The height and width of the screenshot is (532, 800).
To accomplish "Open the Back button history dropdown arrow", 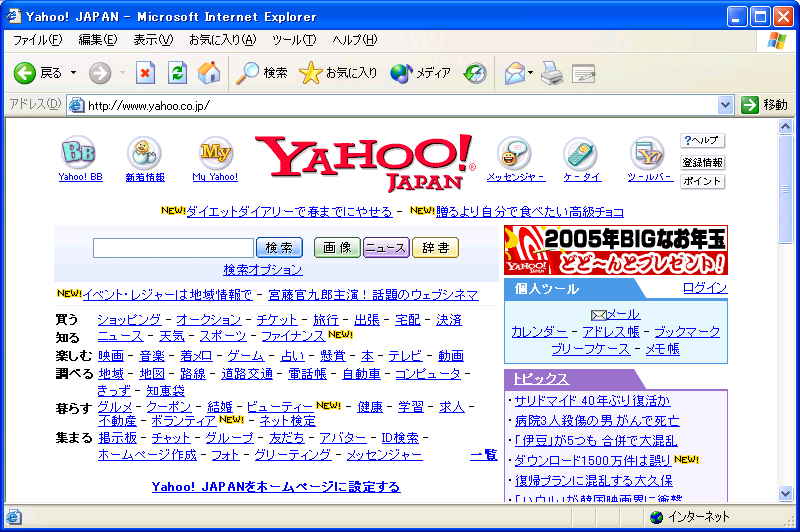I will point(73,73).
